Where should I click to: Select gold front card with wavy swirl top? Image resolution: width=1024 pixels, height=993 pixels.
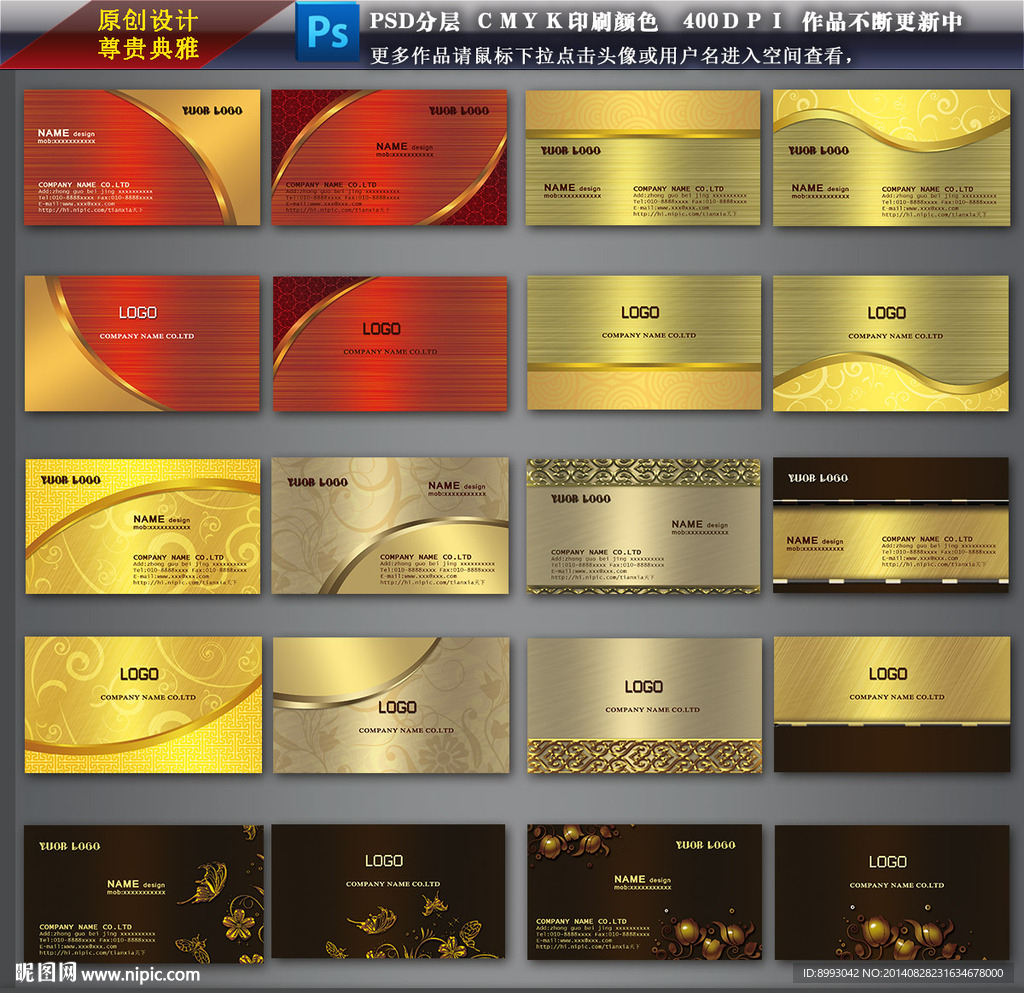point(891,157)
